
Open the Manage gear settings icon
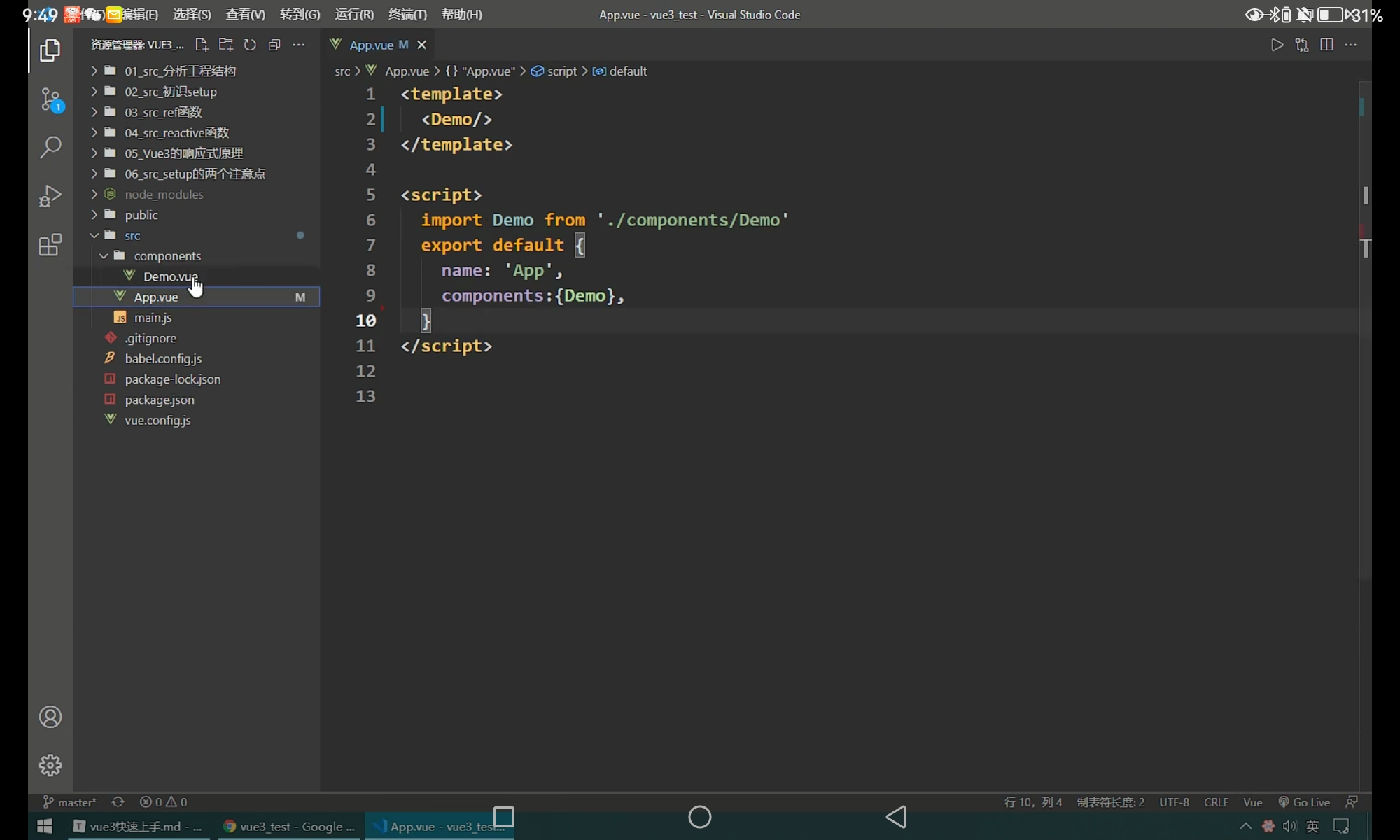point(50,765)
